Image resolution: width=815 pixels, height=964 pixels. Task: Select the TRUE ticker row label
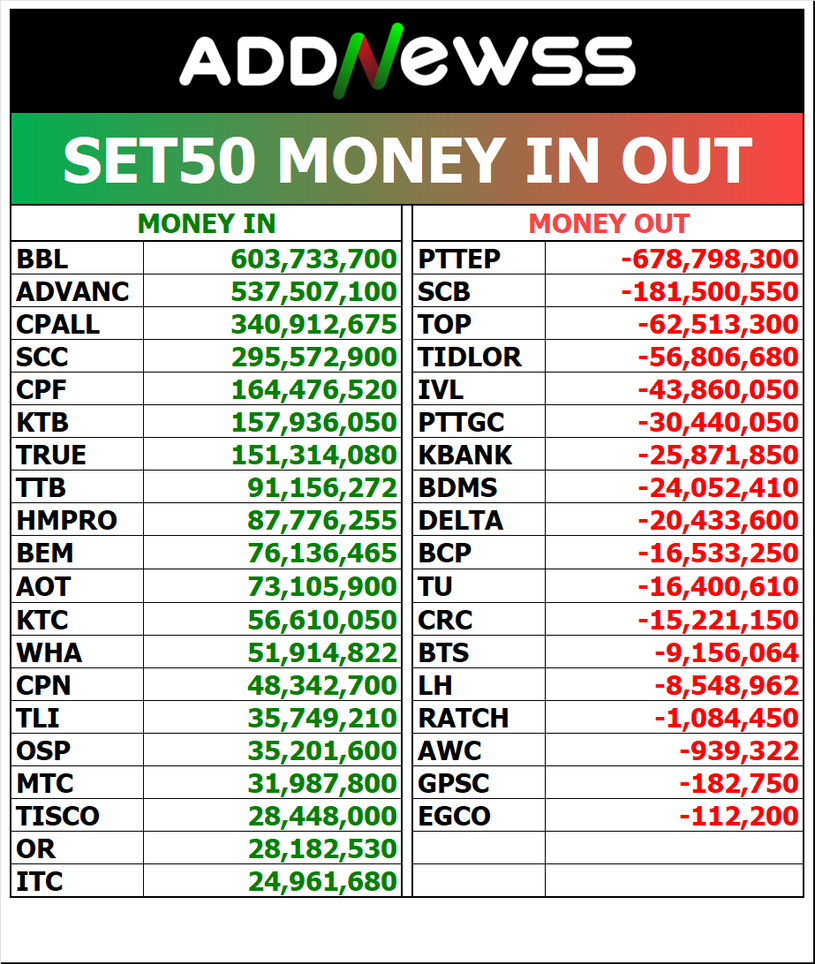[51, 456]
